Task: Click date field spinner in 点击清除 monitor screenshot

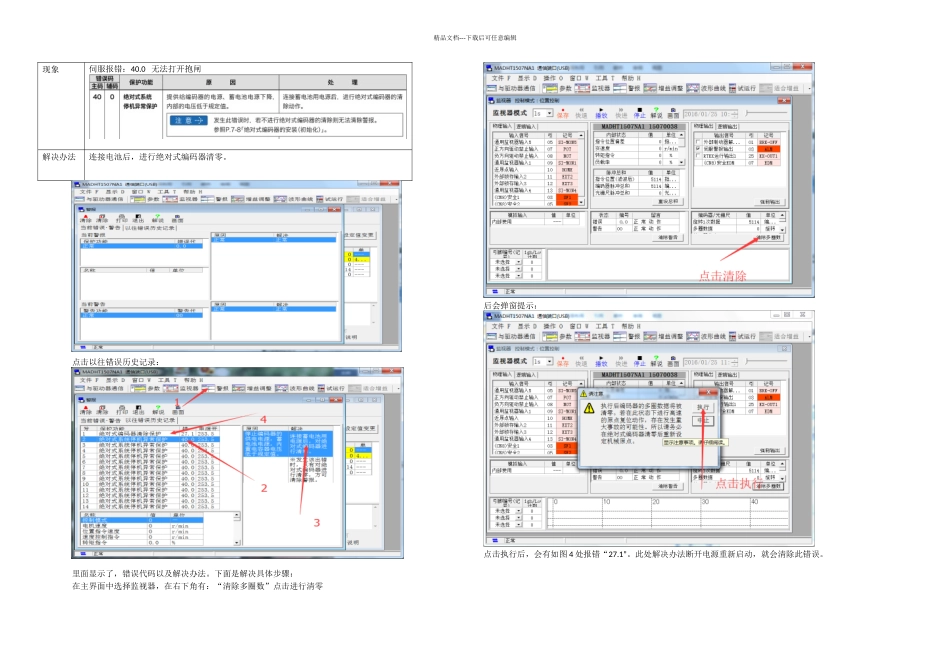Action: (x=735, y=113)
